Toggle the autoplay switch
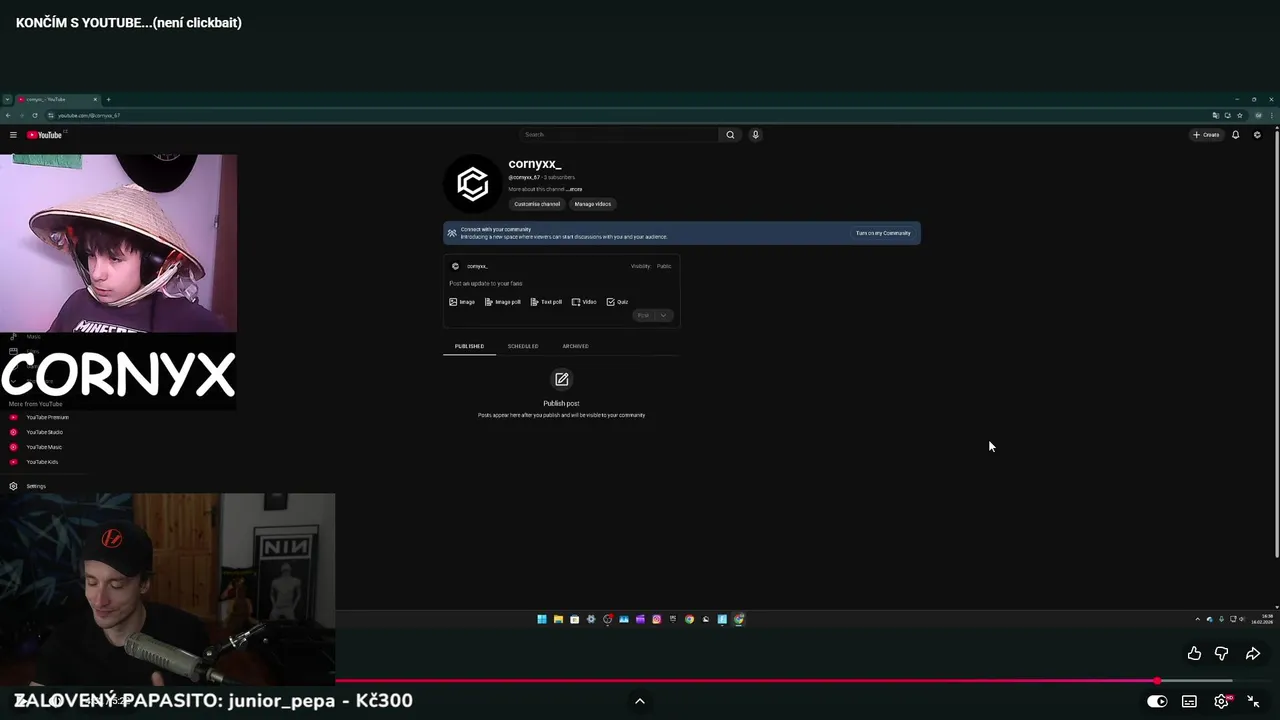 [x=1157, y=701]
